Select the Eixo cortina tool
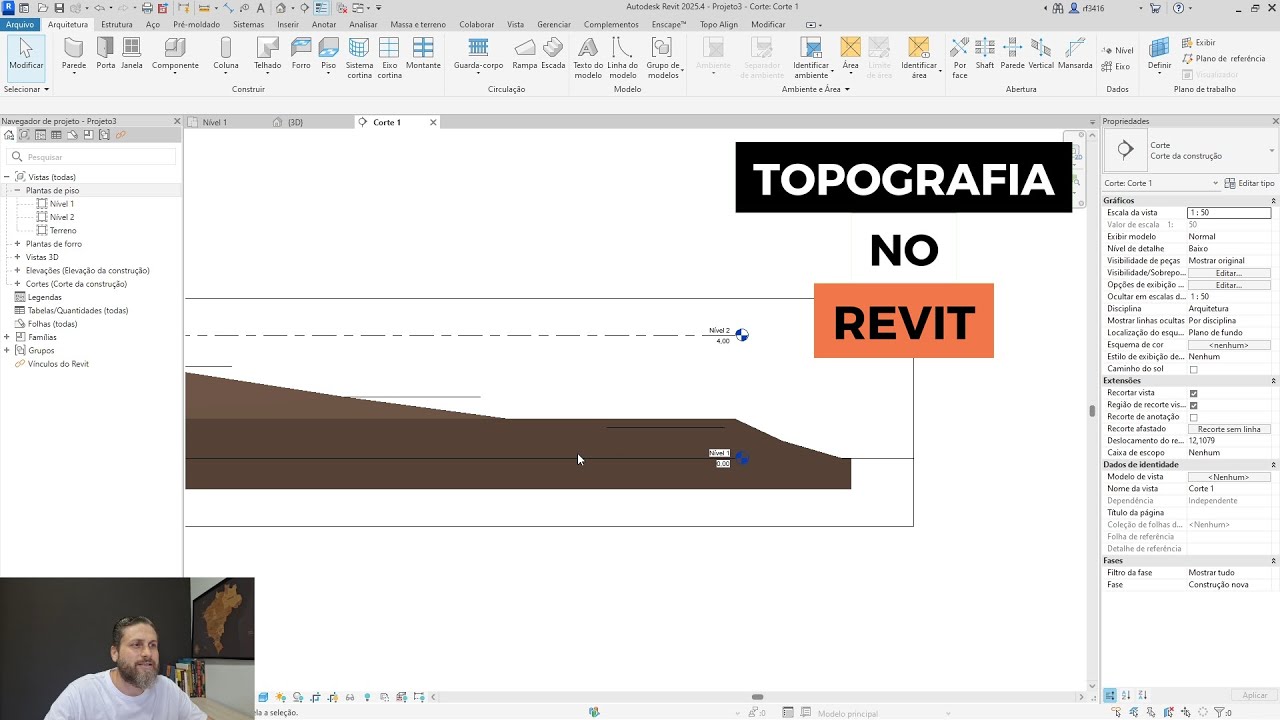The width and height of the screenshot is (1280, 720). point(390,58)
